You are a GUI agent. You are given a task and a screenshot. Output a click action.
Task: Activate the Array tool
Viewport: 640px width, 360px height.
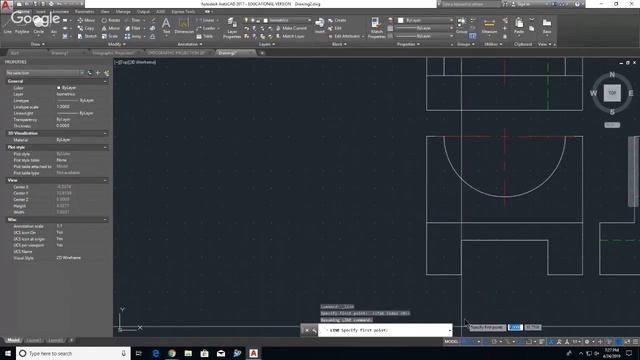tap(133, 36)
